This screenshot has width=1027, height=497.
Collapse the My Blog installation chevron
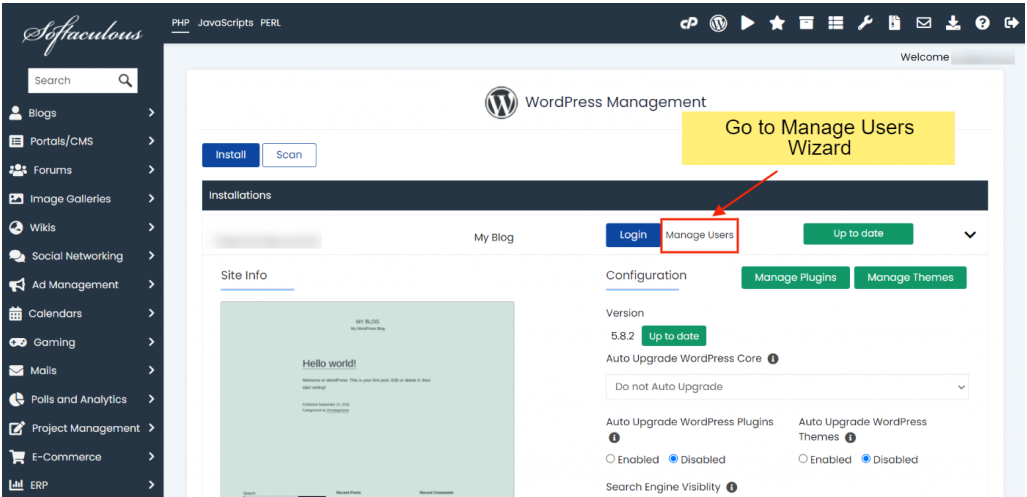[x=971, y=234]
